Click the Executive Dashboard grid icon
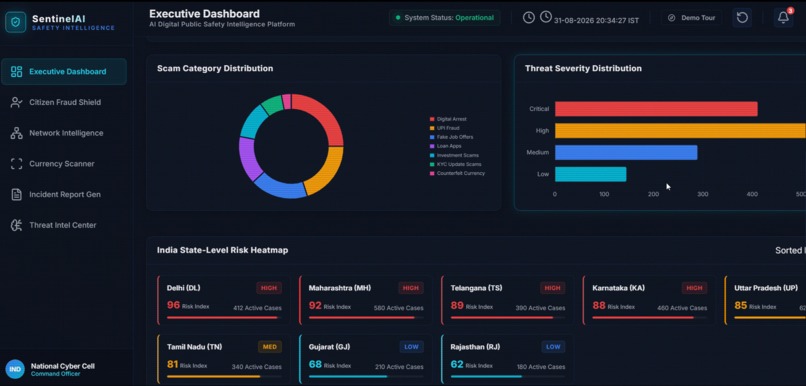This screenshot has height=386, width=806. 16,71
